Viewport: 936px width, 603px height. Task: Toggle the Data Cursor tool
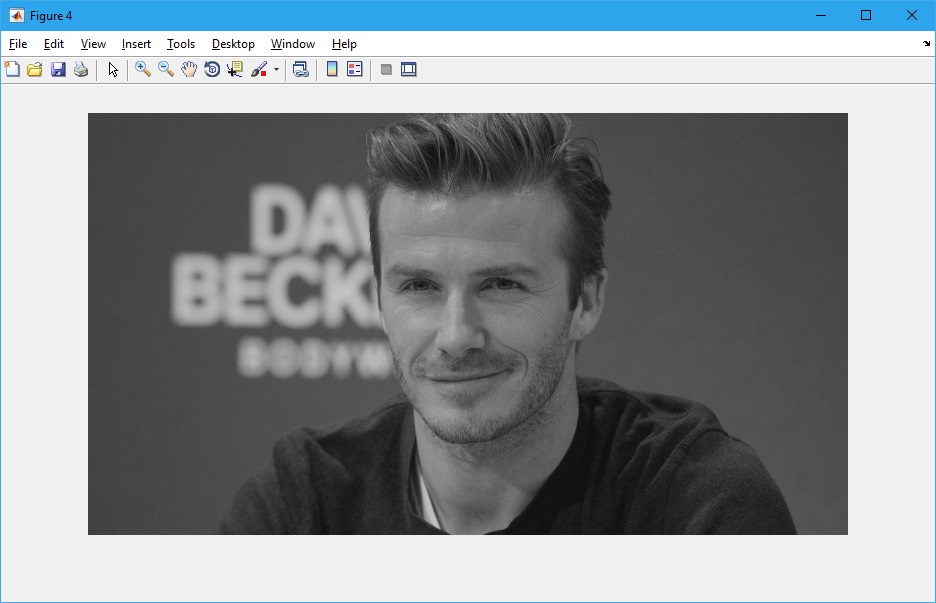235,69
